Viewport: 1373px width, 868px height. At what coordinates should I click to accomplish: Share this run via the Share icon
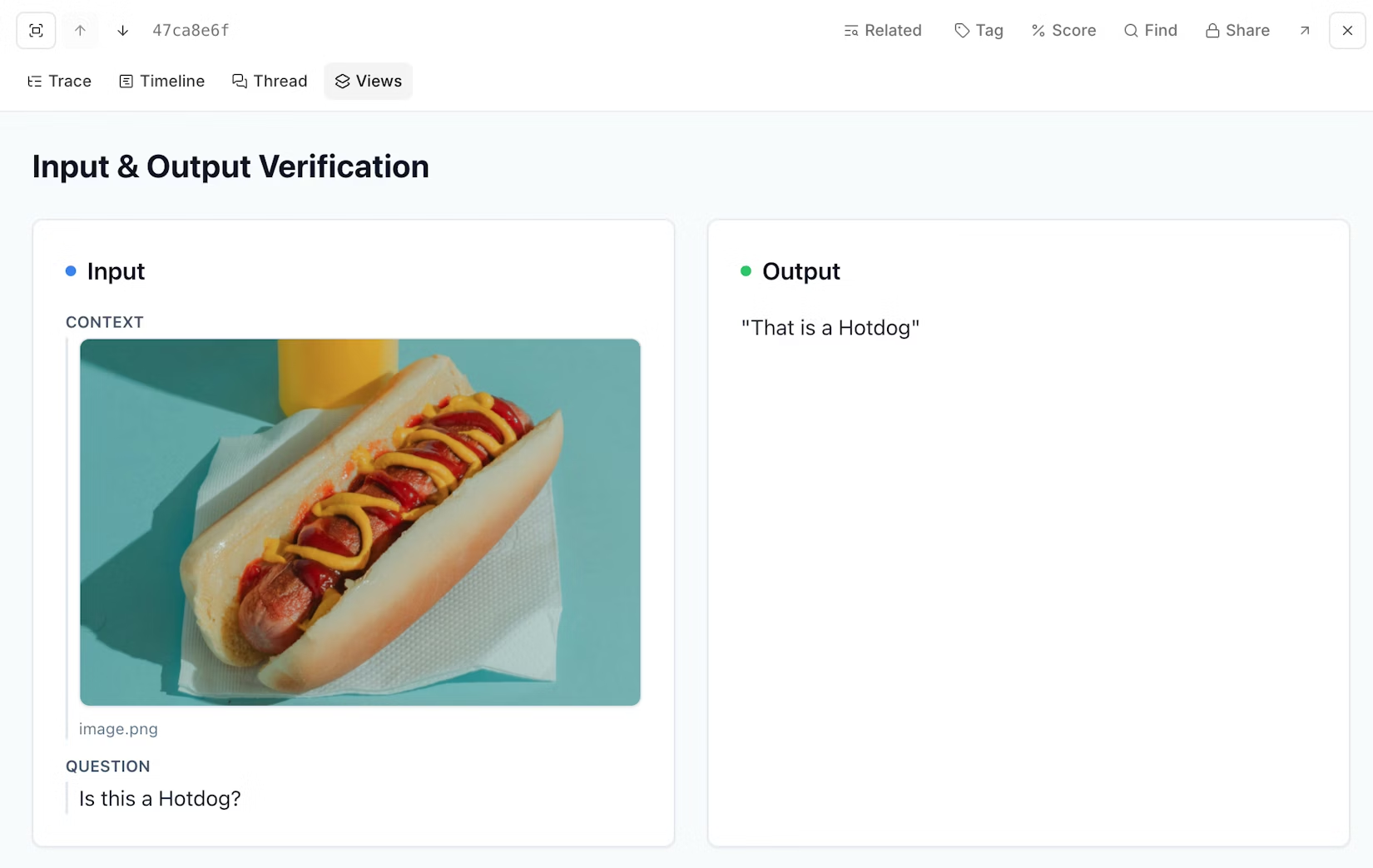coord(1237,30)
